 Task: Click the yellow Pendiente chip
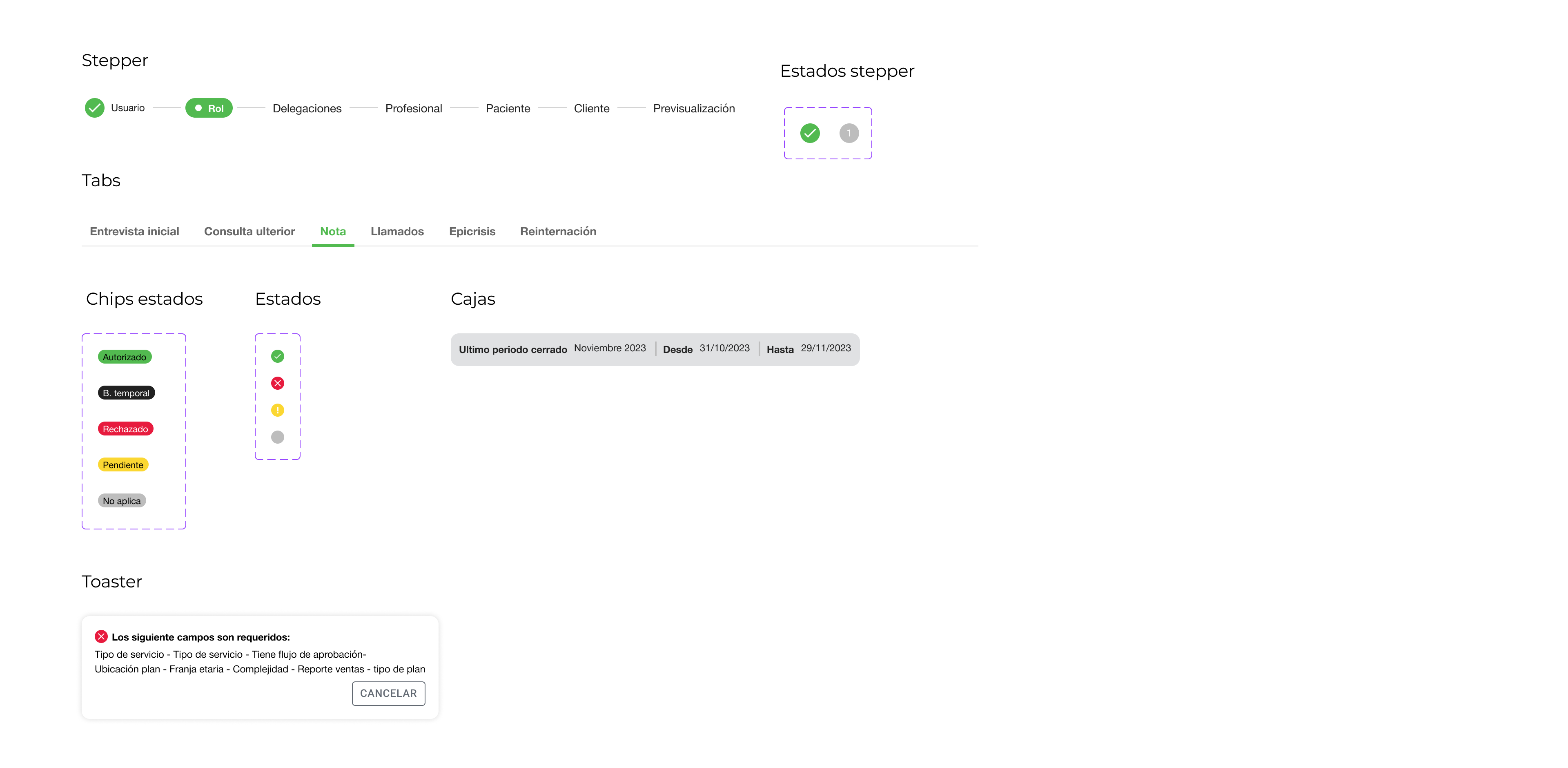tap(123, 465)
